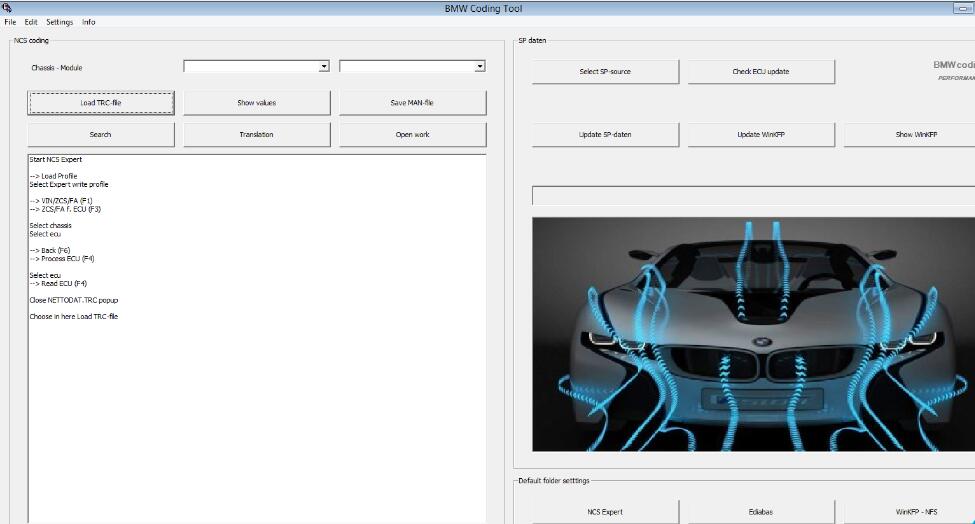This screenshot has width=975, height=524.
Task: Open the Settings menu
Action: [x=60, y=22]
